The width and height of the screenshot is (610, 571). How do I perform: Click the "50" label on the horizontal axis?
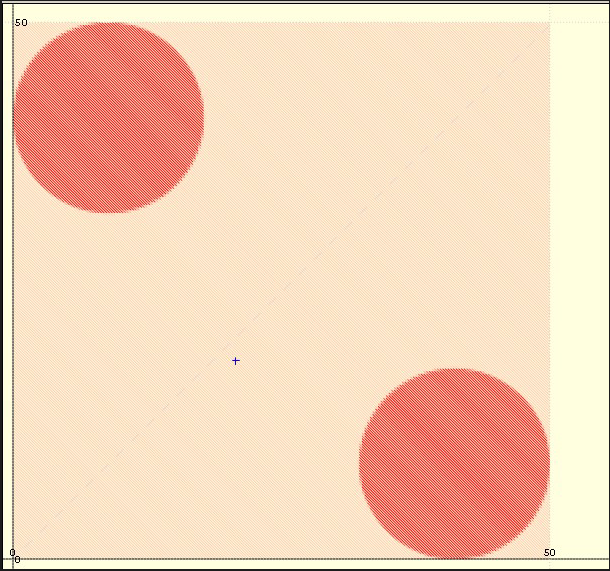[x=550, y=553]
